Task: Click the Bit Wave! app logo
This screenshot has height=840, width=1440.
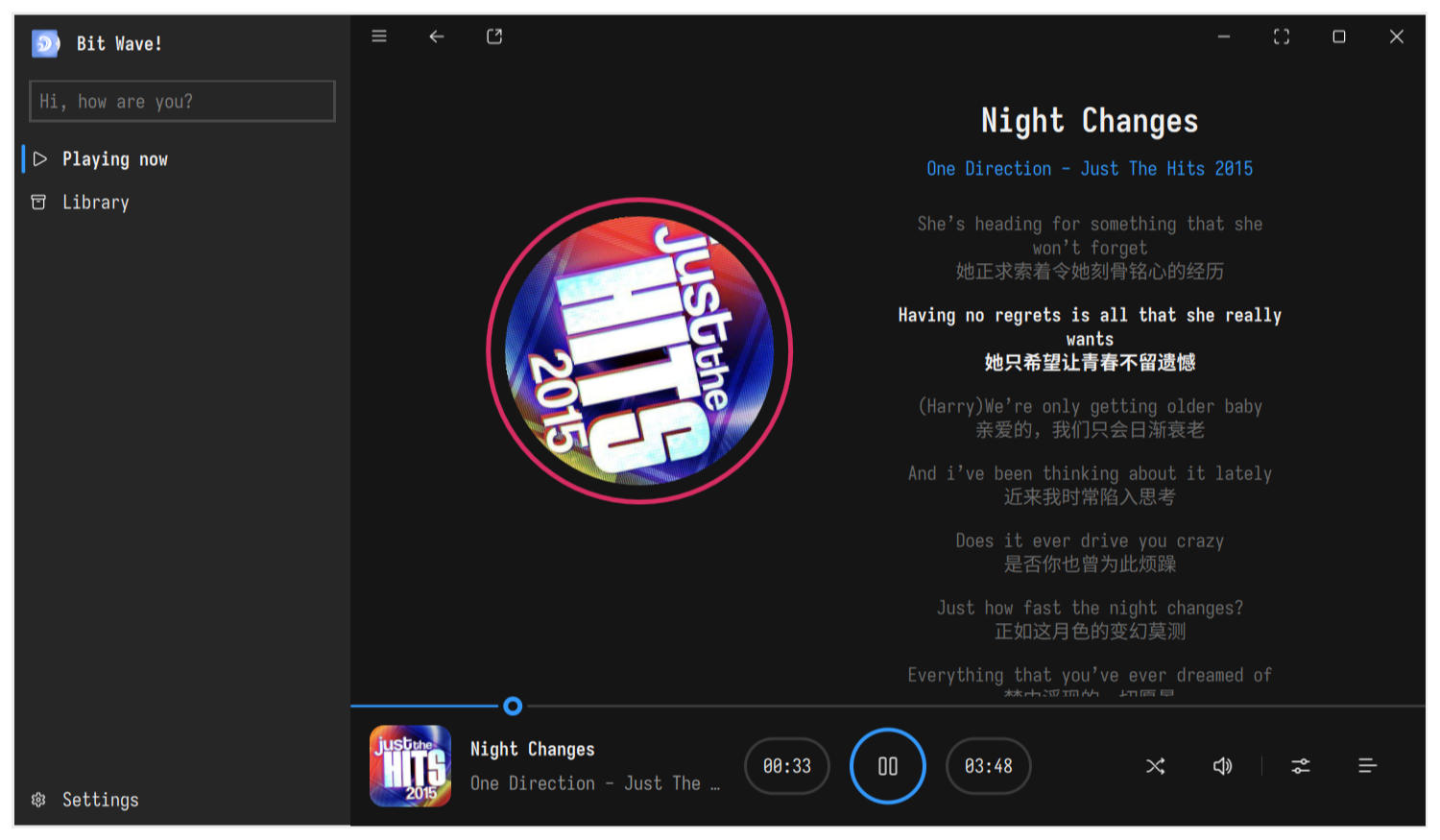Action: point(45,43)
